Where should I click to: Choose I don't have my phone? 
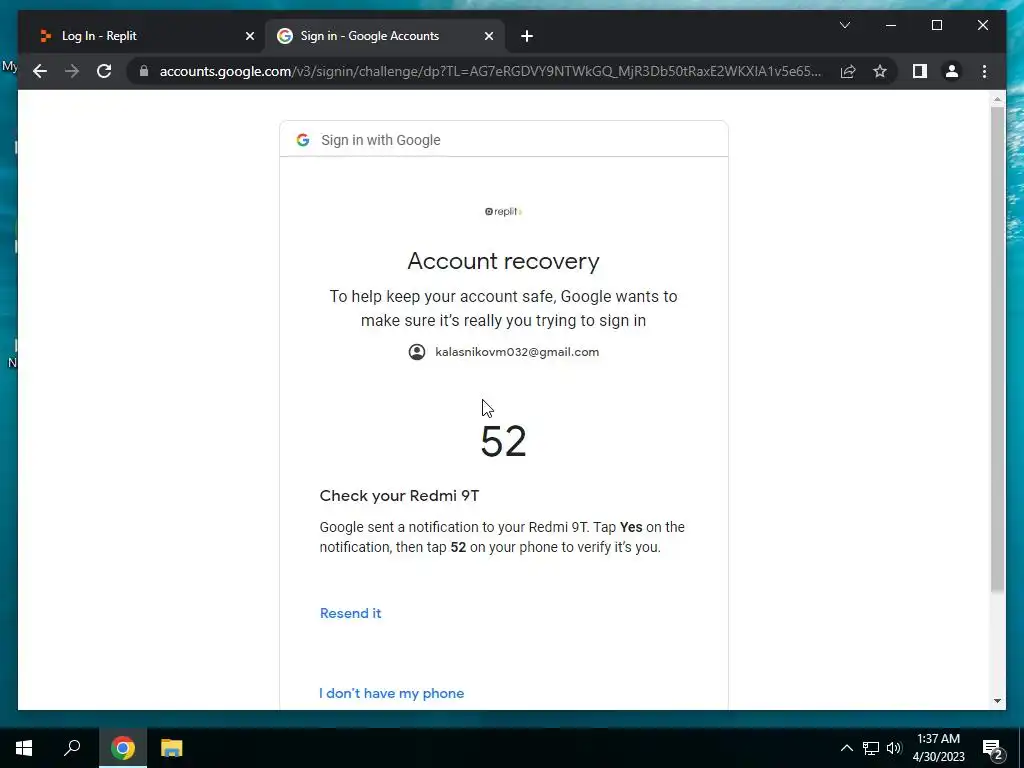[391, 693]
